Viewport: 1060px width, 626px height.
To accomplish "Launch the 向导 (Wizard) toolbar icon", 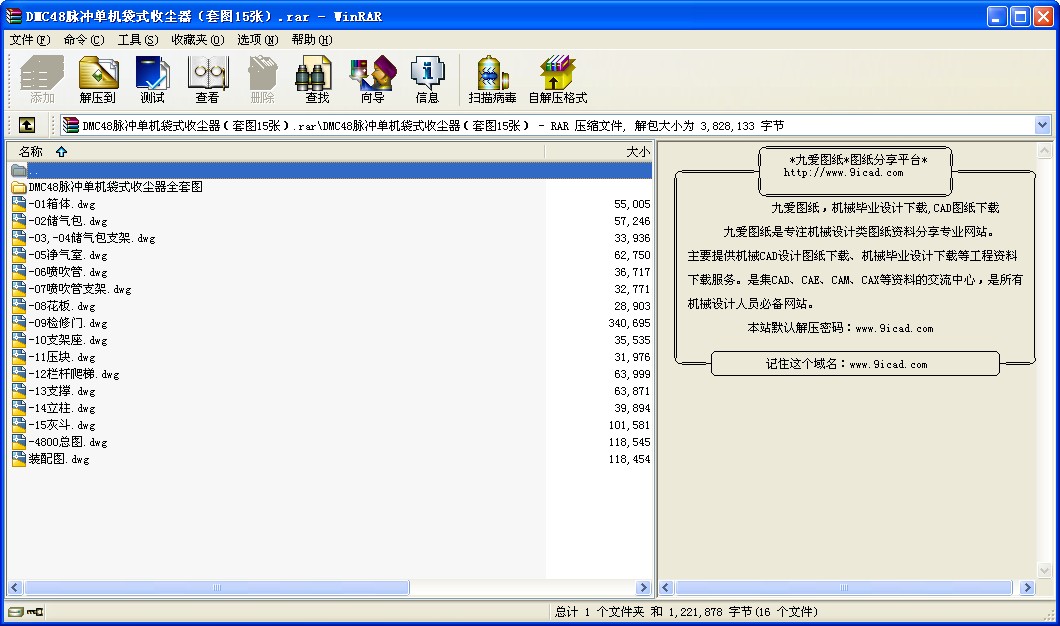I will click(372, 80).
